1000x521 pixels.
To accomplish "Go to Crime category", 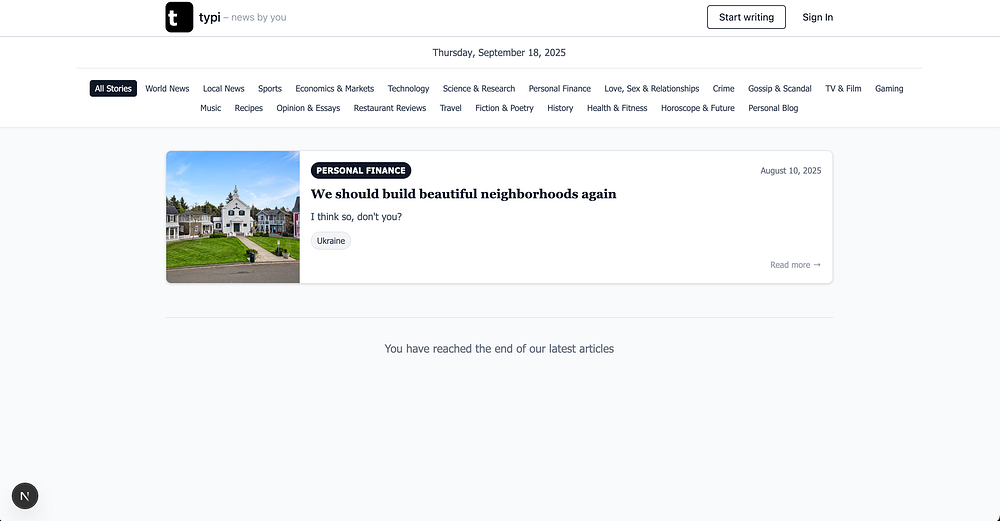I will [x=723, y=89].
